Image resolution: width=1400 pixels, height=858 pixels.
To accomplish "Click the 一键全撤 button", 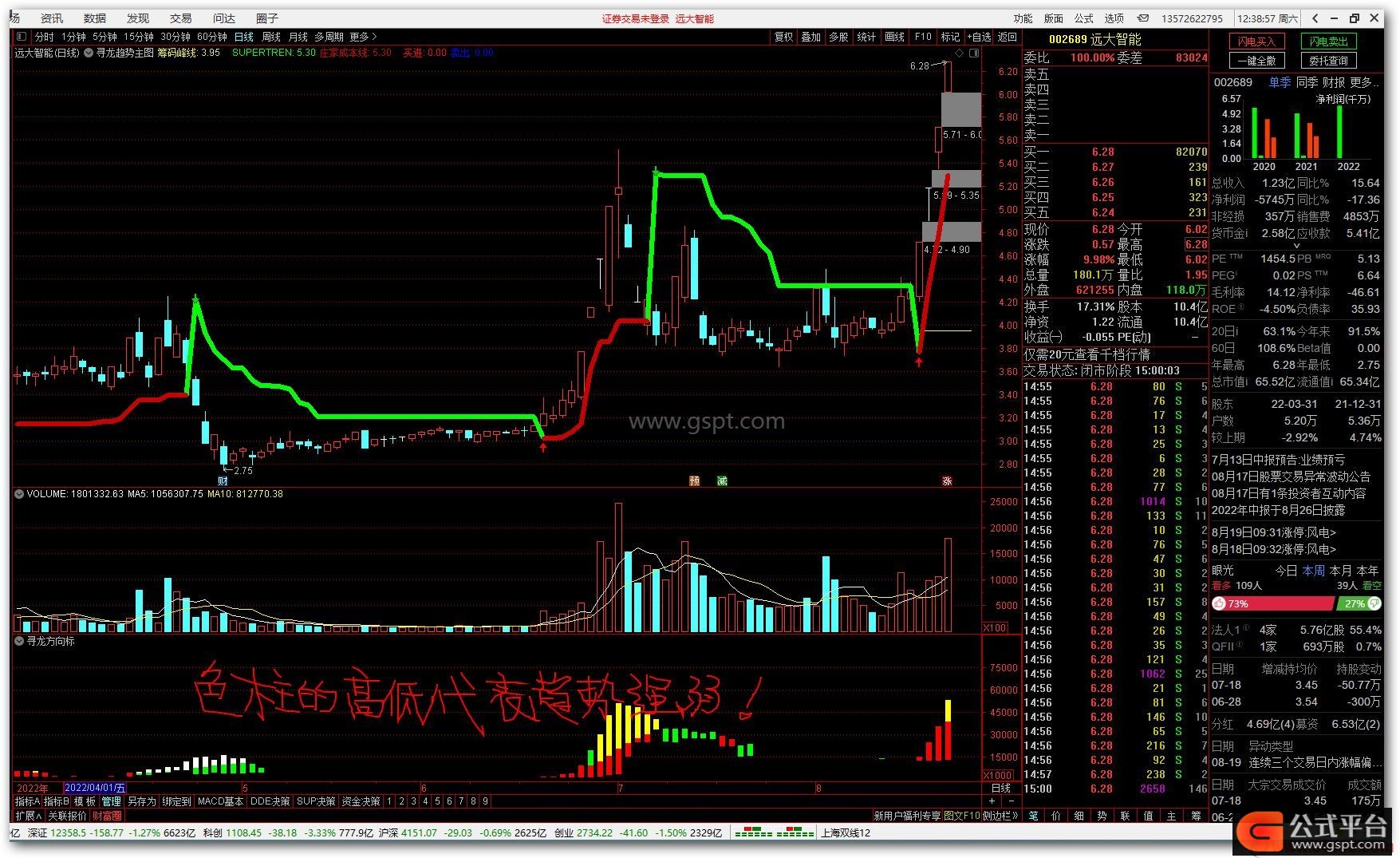I will click(x=1257, y=61).
